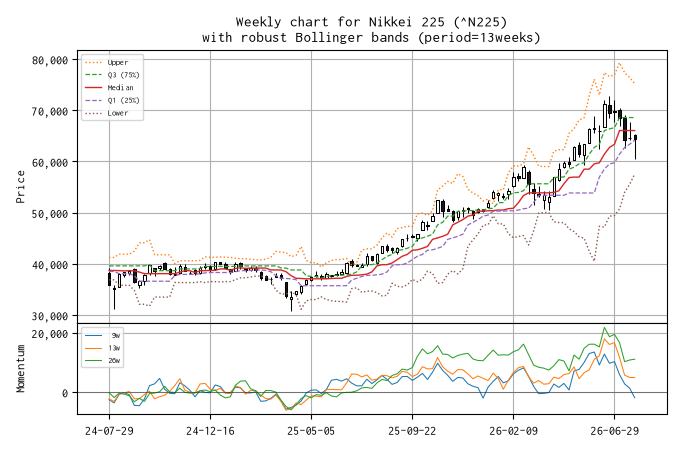Screen dimensions: 680x450
Task: Click the green dashed Q3 legend line sample
Action: 94,75
